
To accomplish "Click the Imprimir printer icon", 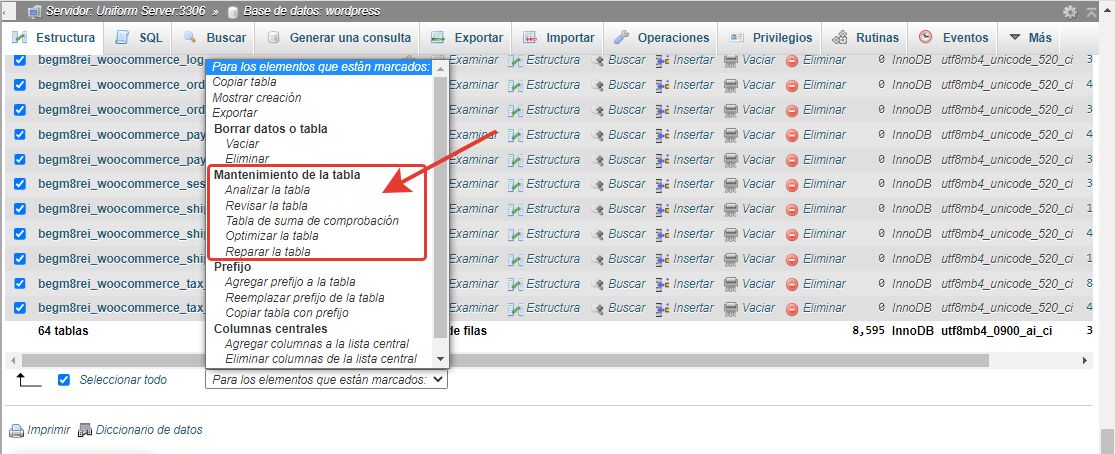I will pos(16,431).
